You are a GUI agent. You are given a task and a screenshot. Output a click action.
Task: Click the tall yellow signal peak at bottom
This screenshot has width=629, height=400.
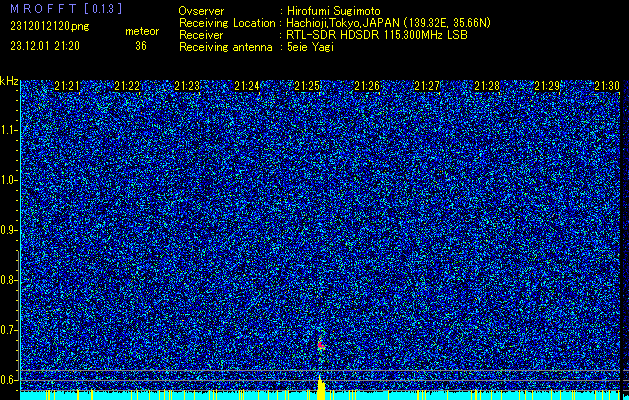(x=321, y=387)
